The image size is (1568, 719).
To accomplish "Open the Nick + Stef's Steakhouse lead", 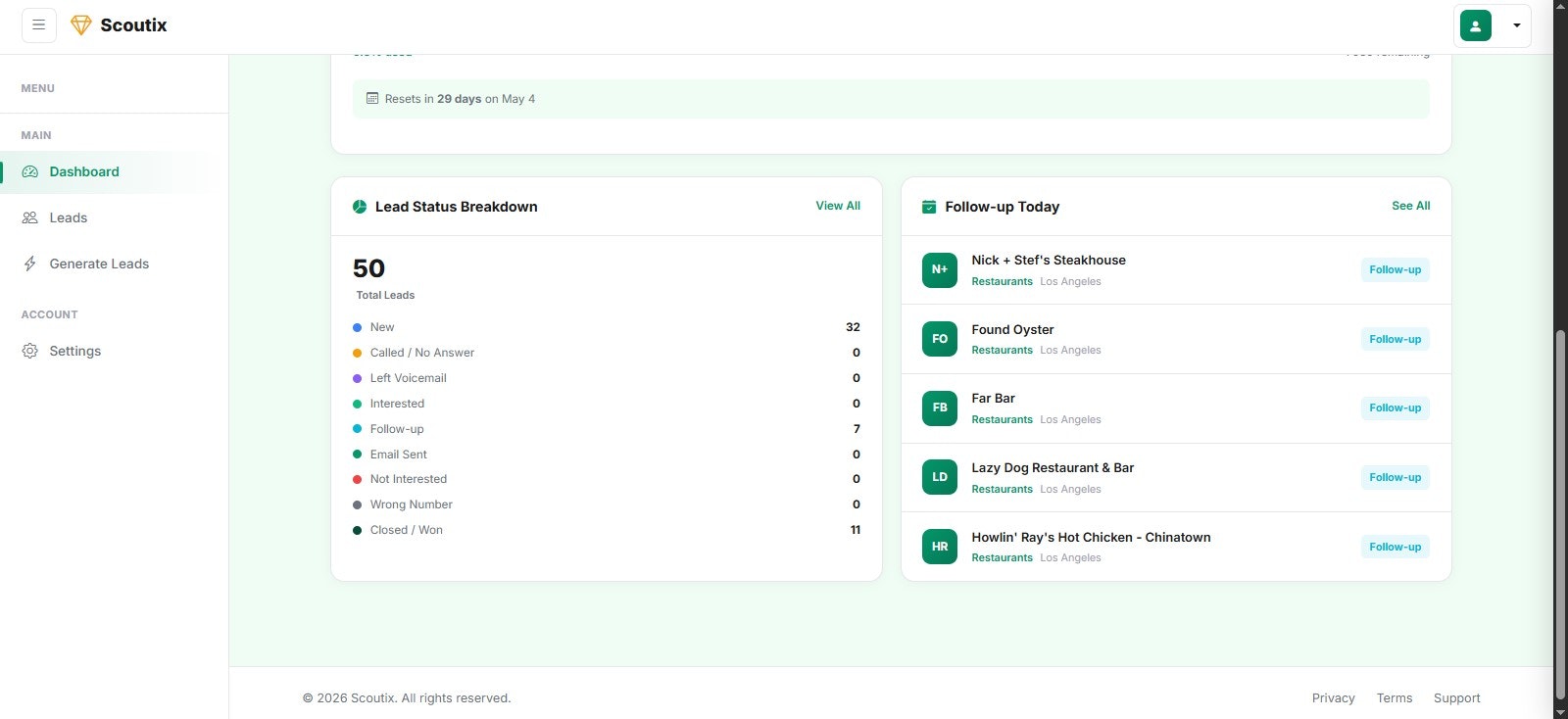I will (x=1049, y=260).
